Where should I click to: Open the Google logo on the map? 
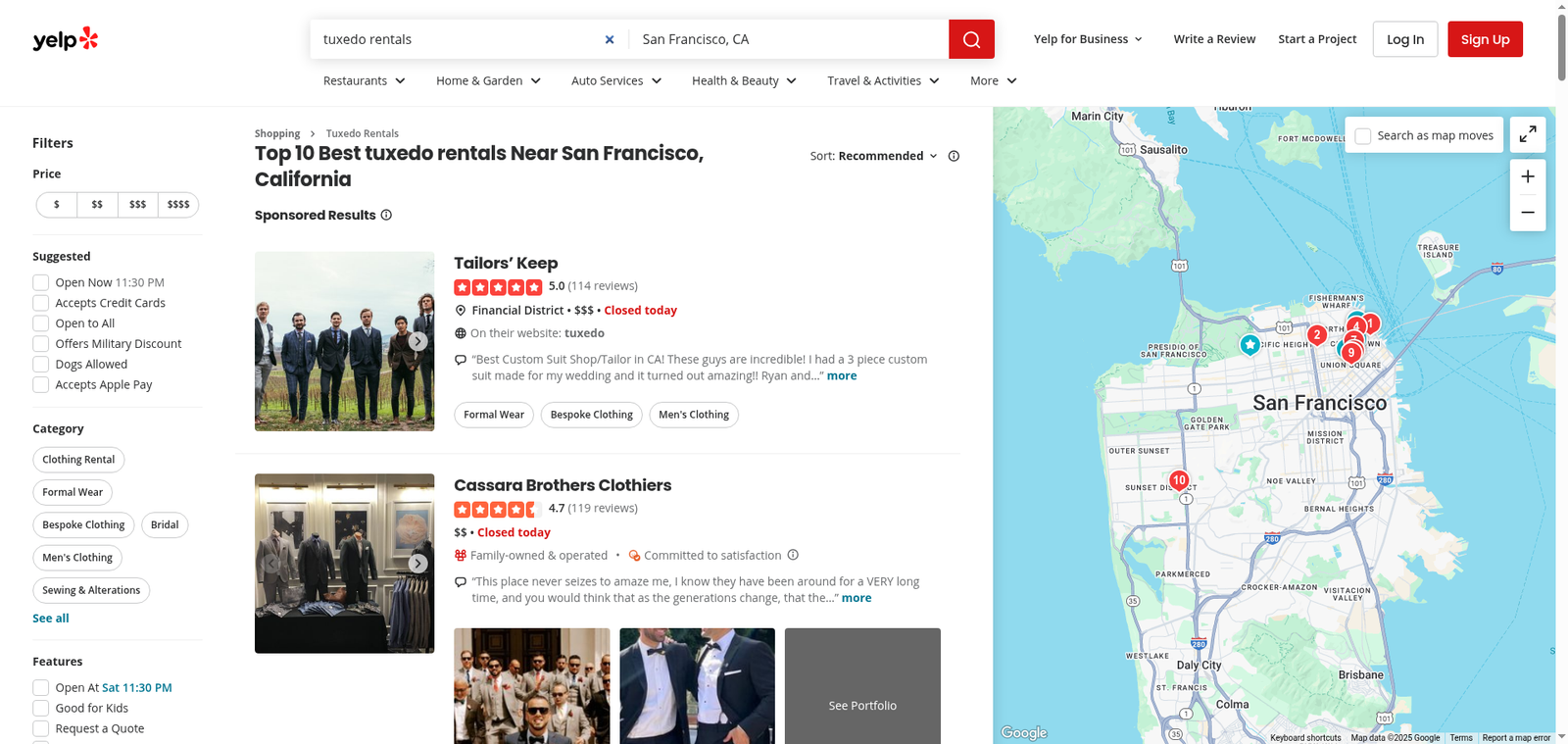(x=1024, y=732)
